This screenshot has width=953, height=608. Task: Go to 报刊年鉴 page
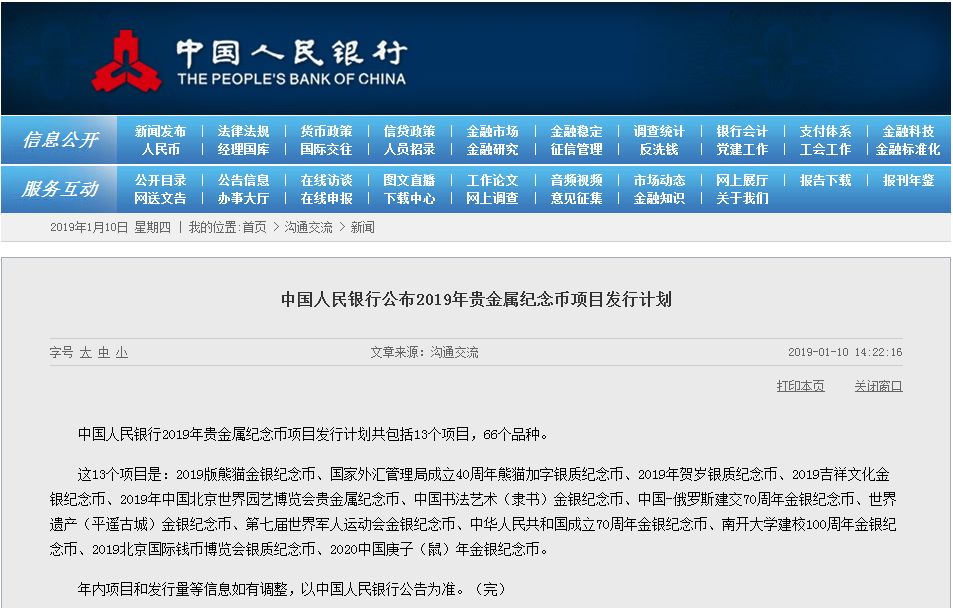click(909, 181)
